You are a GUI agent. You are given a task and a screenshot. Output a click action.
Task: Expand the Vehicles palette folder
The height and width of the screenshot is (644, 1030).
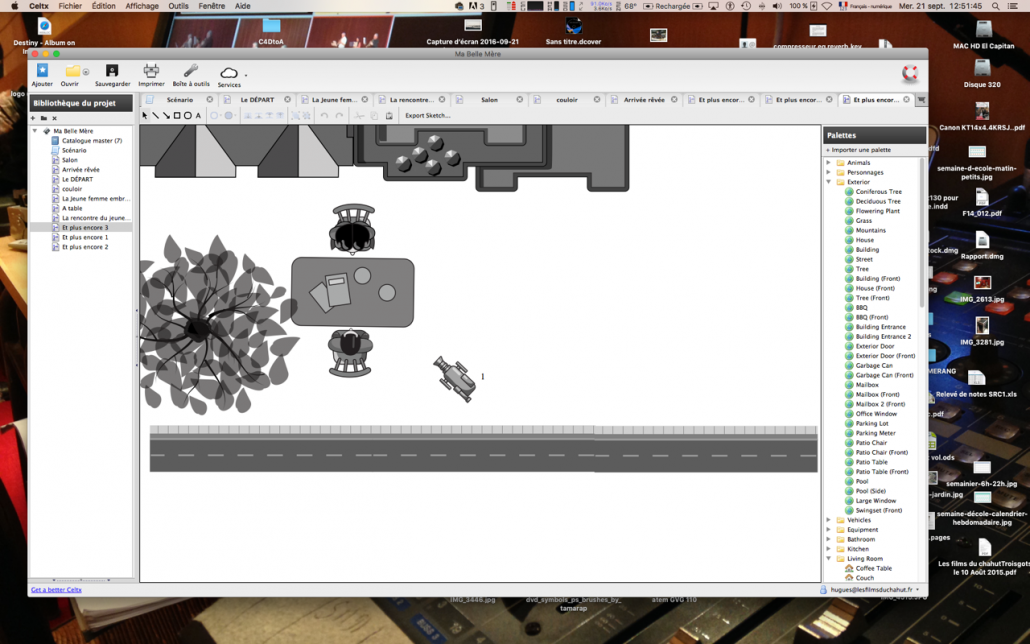click(x=828, y=520)
